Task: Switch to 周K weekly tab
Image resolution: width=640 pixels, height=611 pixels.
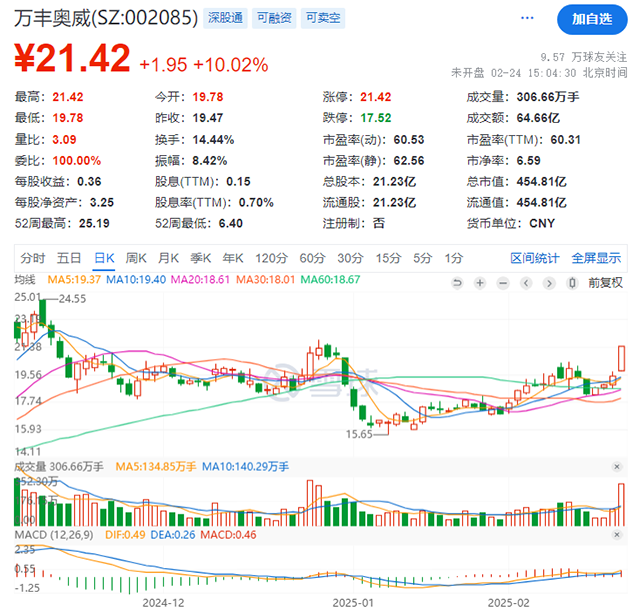Action: coord(136,258)
